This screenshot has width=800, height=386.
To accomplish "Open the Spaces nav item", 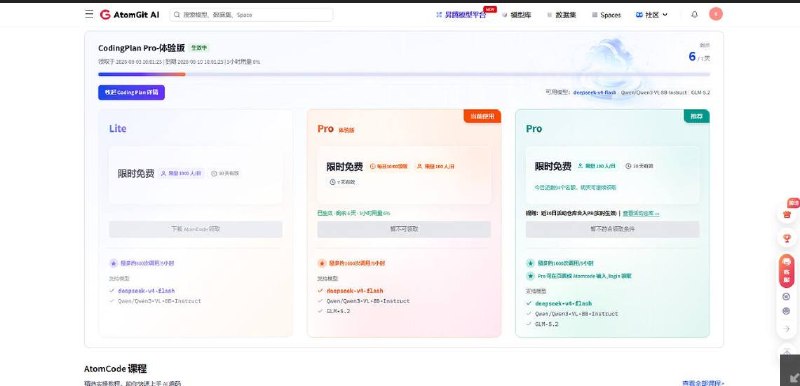I will [607, 15].
